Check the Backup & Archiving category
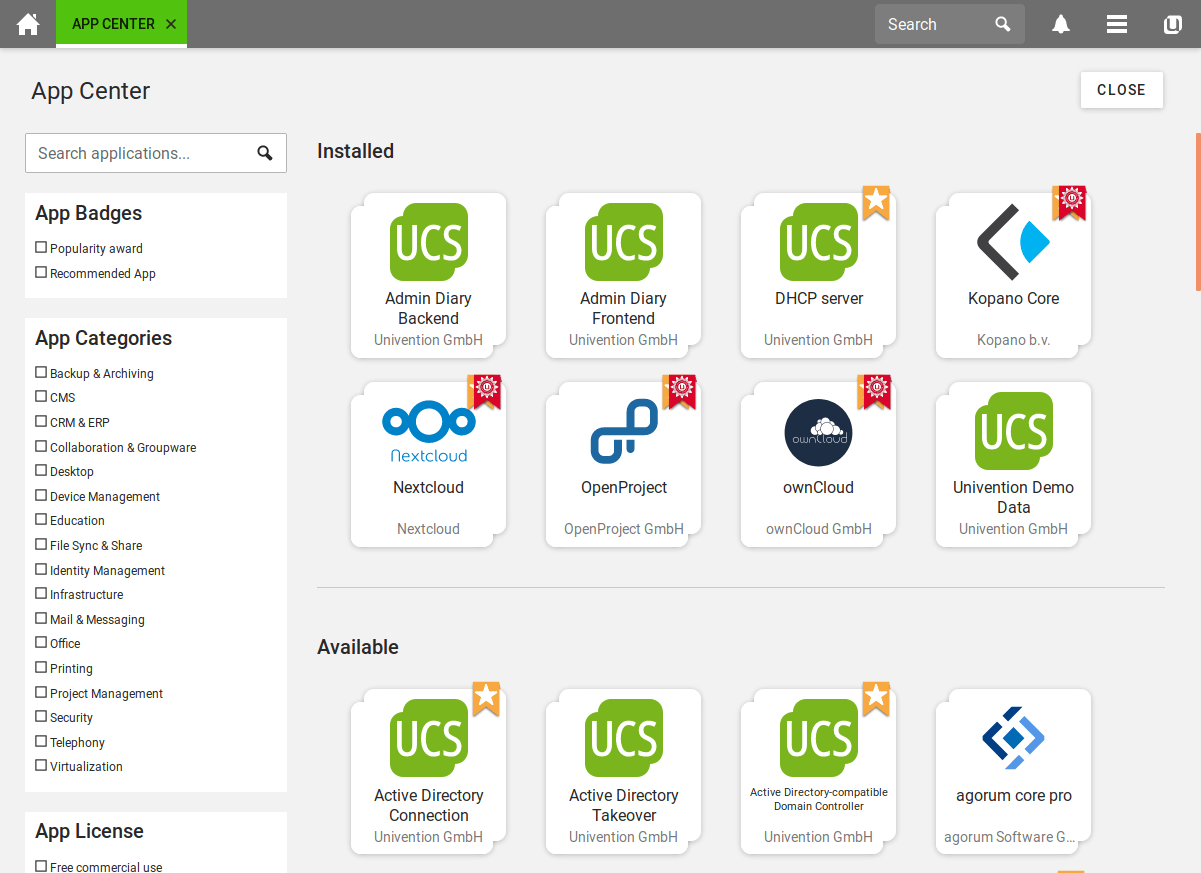The image size is (1201, 873). click(41, 372)
